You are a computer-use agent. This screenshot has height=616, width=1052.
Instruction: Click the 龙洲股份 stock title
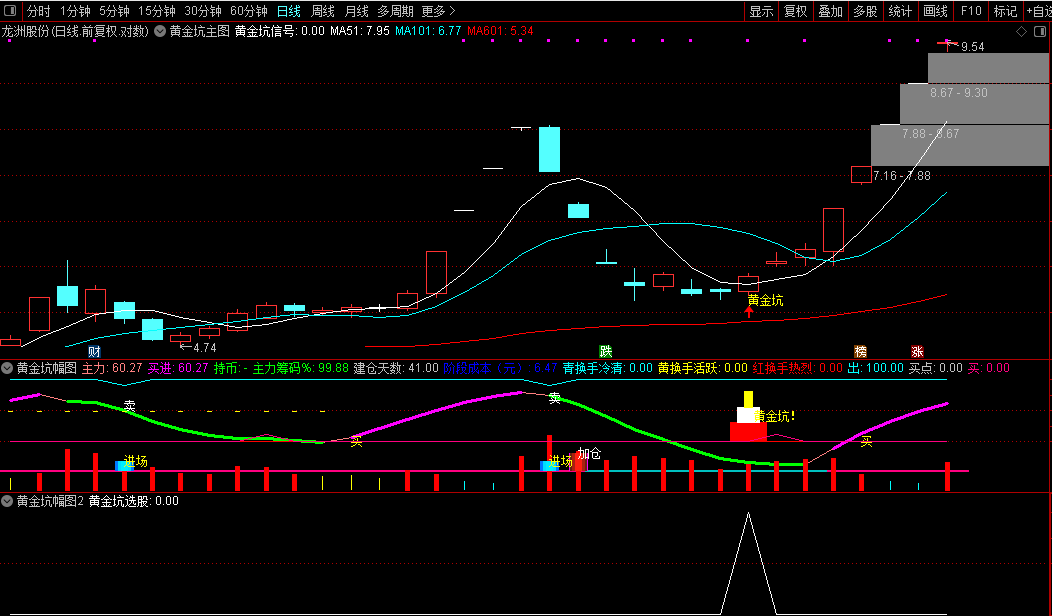click(25, 31)
